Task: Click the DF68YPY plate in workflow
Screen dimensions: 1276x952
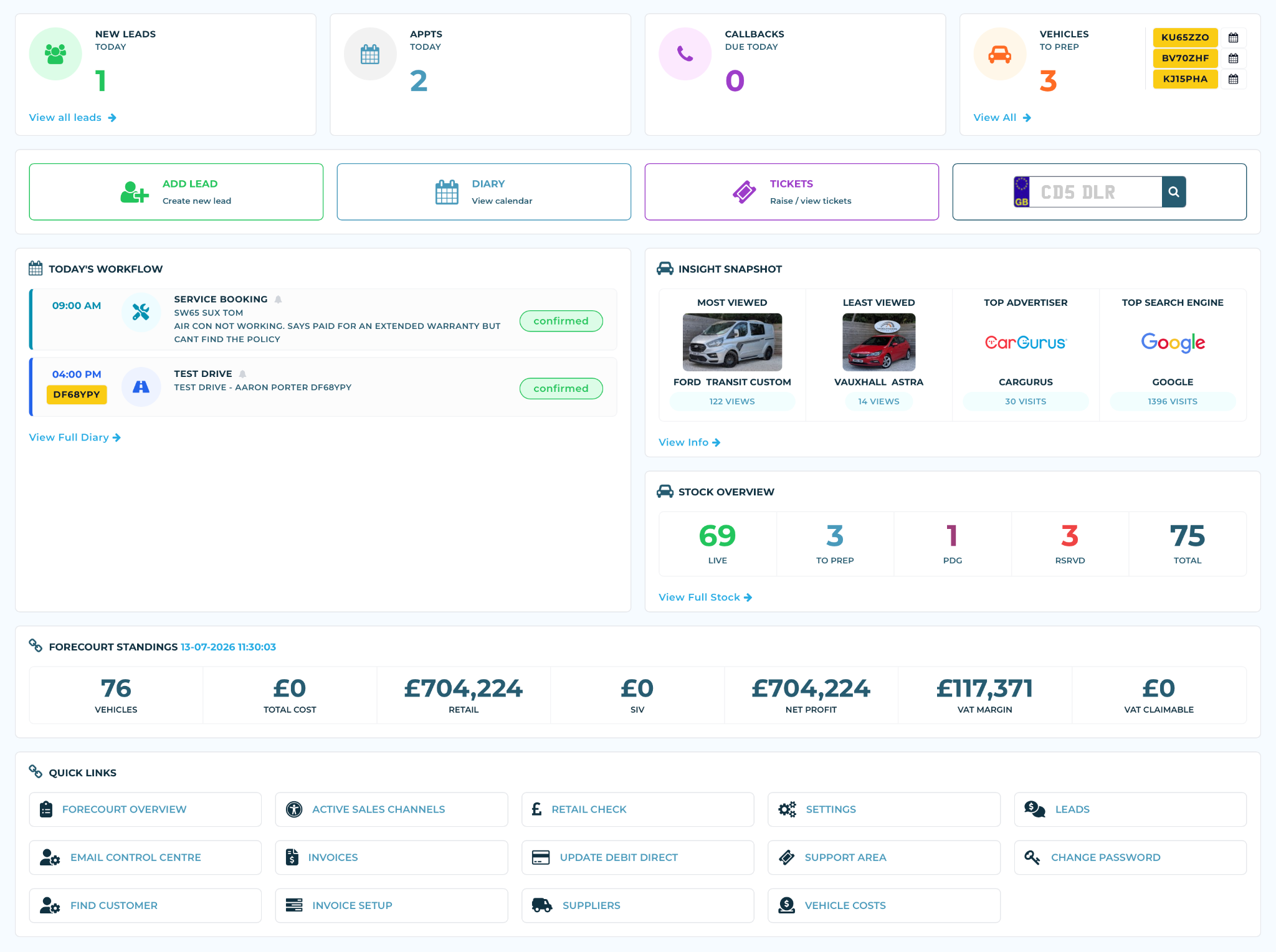Action: (x=77, y=394)
